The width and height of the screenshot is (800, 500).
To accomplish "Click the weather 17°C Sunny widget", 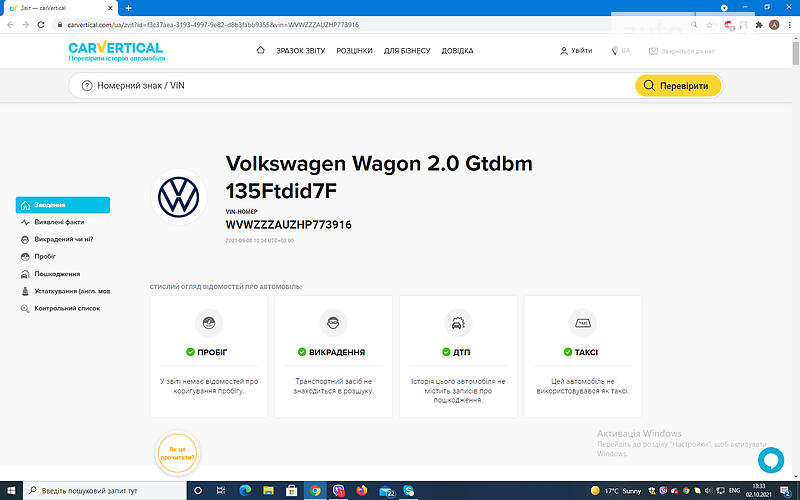I will pyautogui.click(x=616, y=491).
